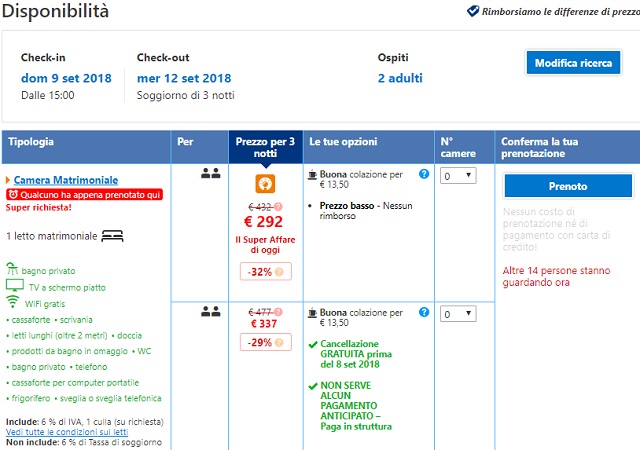Viewport: 640px width, 450px height.
Task: Click the Modifica ricerca button
Action: 573,63
